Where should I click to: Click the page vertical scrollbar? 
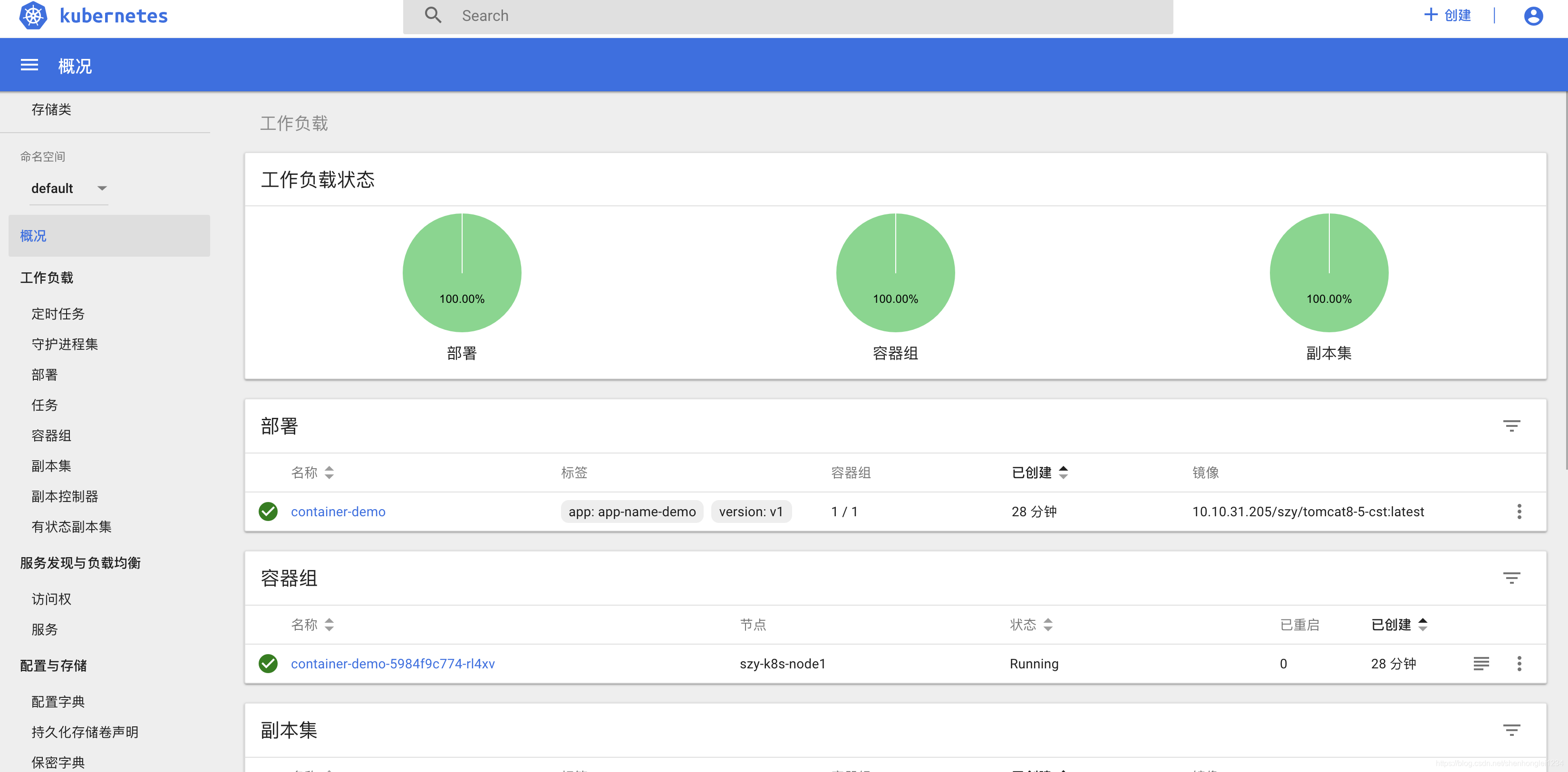1565,280
